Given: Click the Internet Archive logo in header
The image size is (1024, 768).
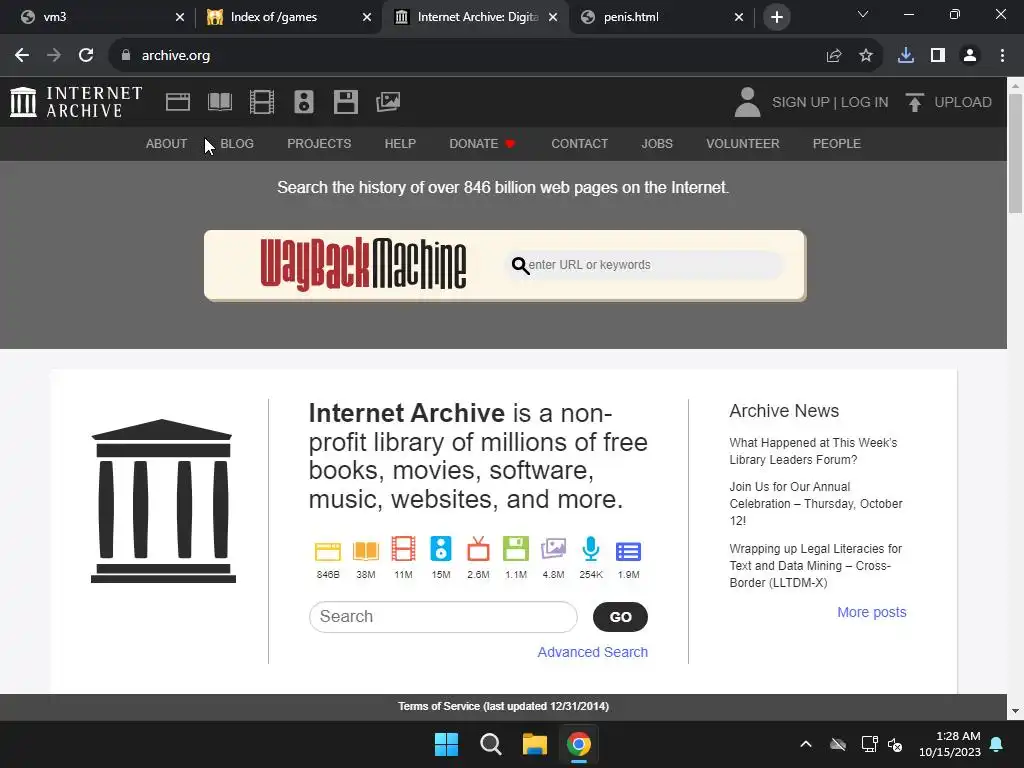Looking at the screenshot, I should [76, 102].
